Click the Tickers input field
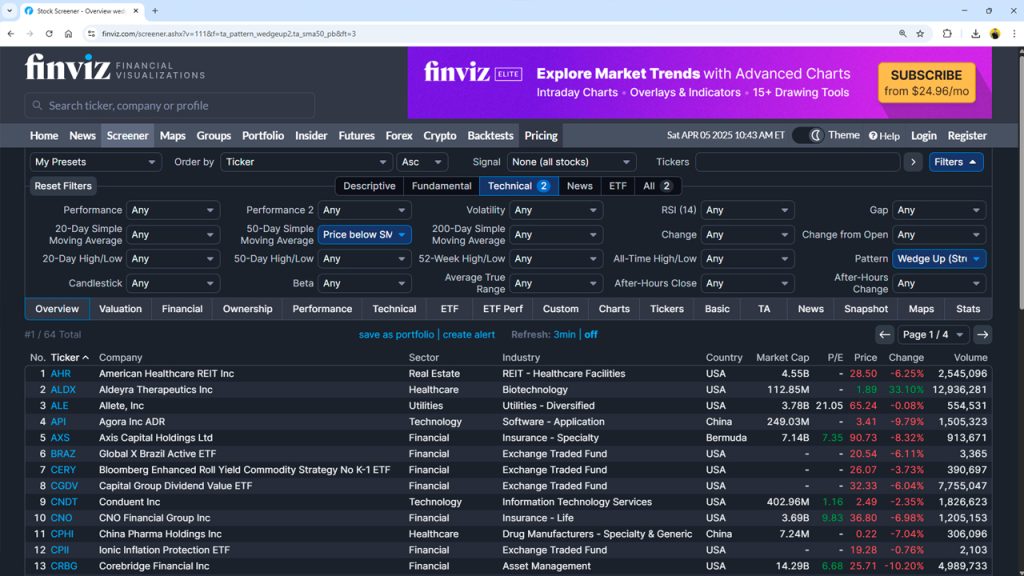This screenshot has width=1024, height=576. [x=797, y=162]
